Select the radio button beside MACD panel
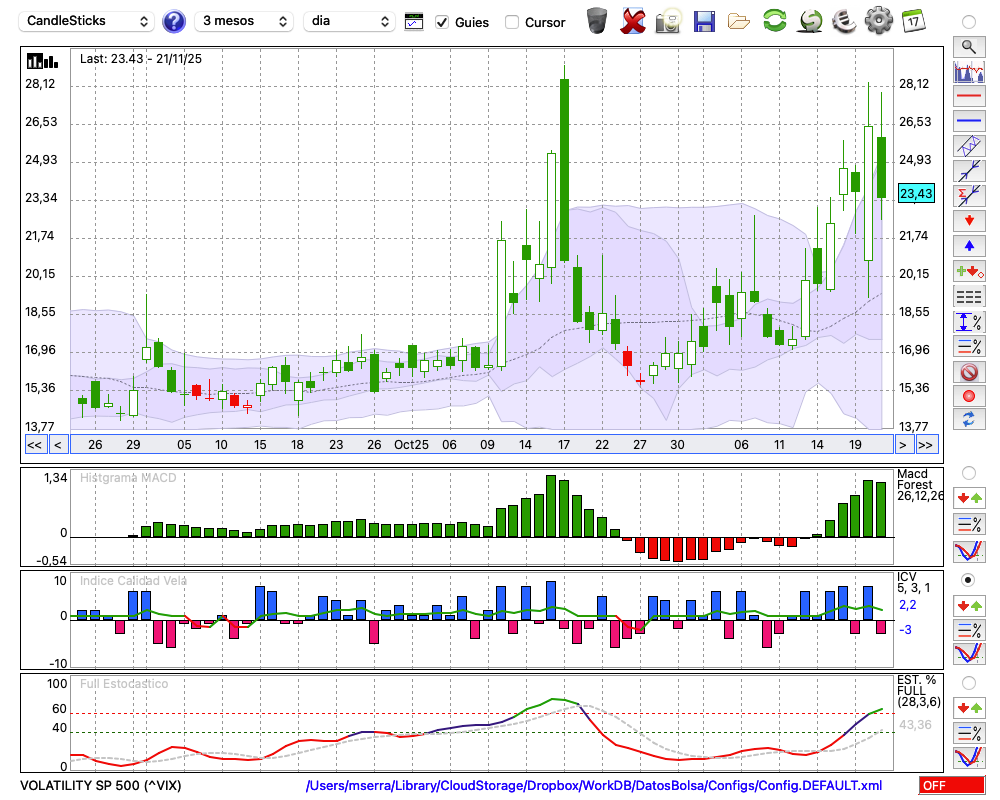 968,472
